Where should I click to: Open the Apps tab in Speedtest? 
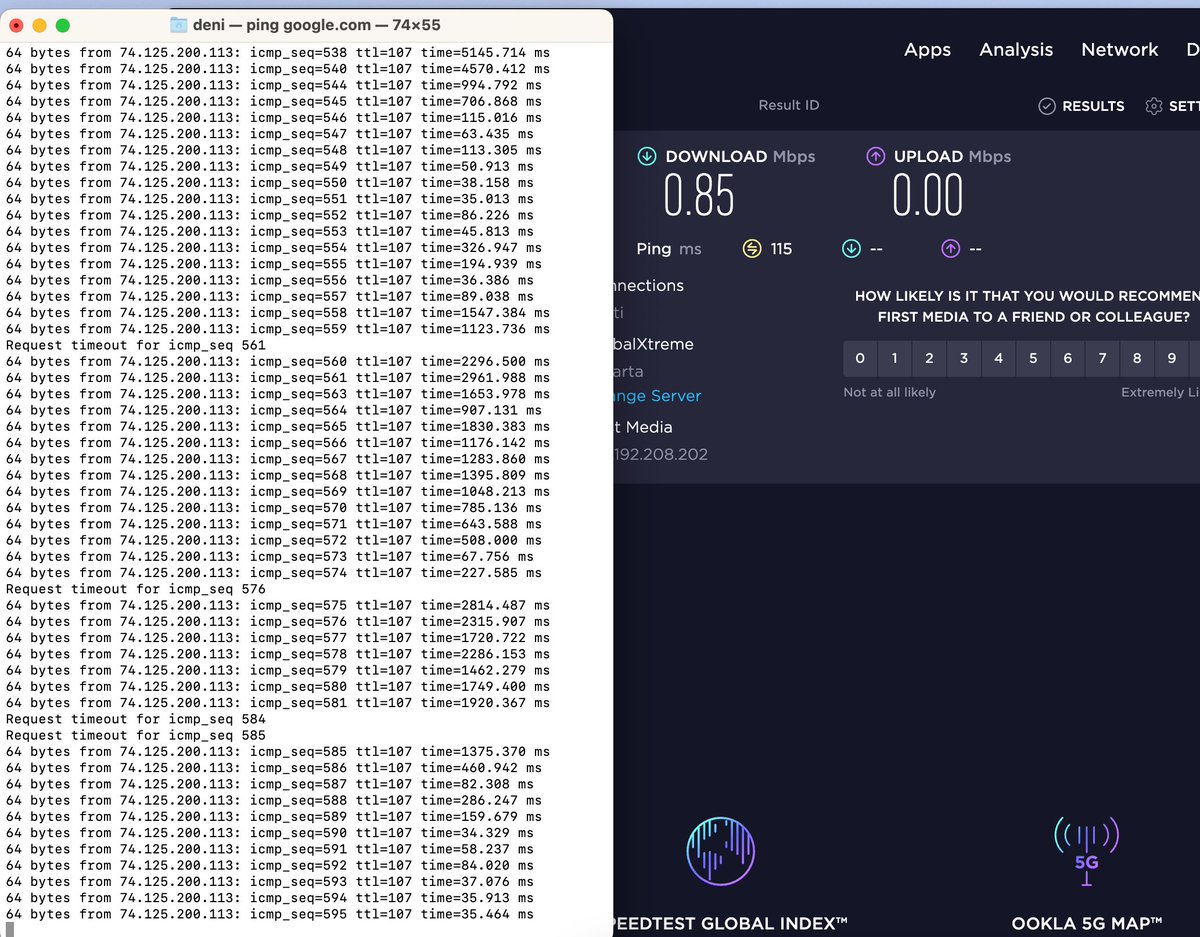coord(927,50)
